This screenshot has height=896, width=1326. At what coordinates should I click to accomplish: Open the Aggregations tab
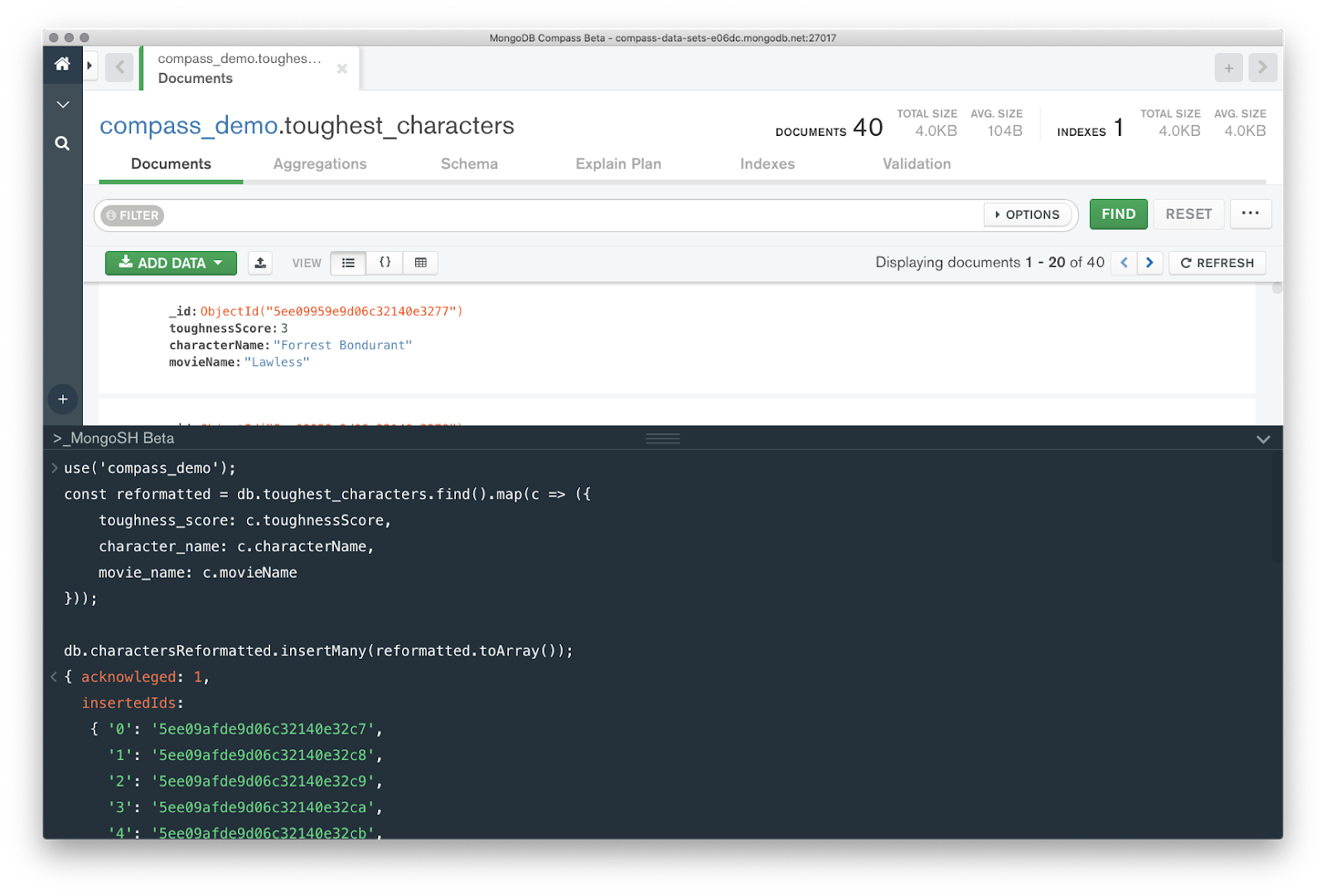pos(320,164)
